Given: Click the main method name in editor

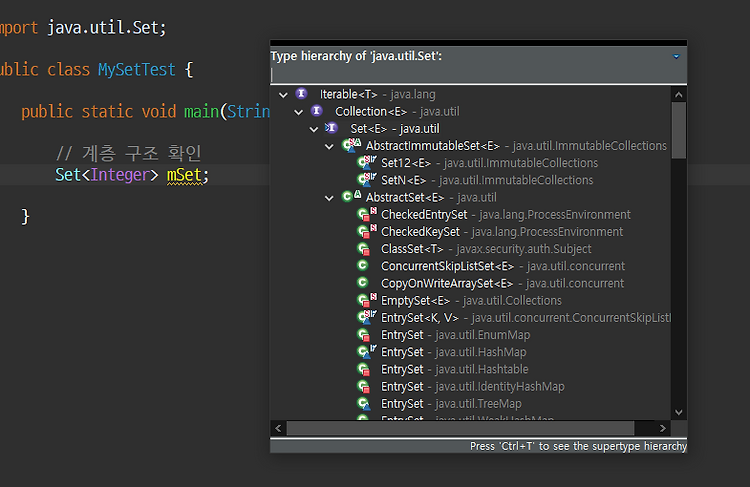Looking at the screenshot, I should pyautogui.click(x=201, y=112).
